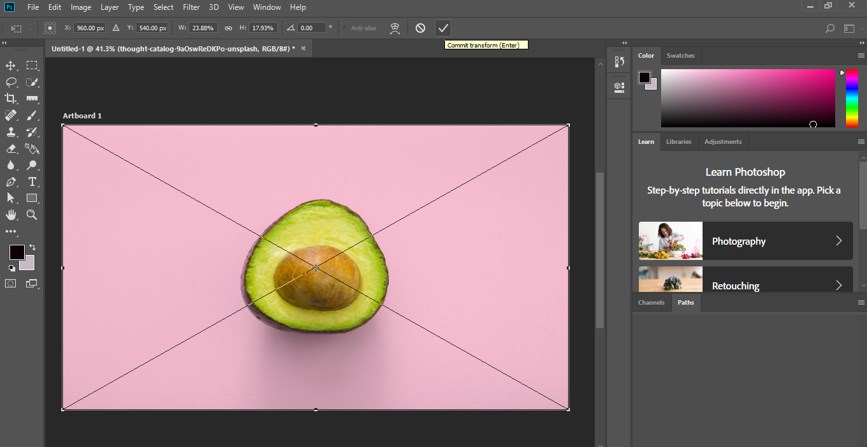Click the W width percentage field
The height and width of the screenshot is (447, 867).
coord(203,28)
